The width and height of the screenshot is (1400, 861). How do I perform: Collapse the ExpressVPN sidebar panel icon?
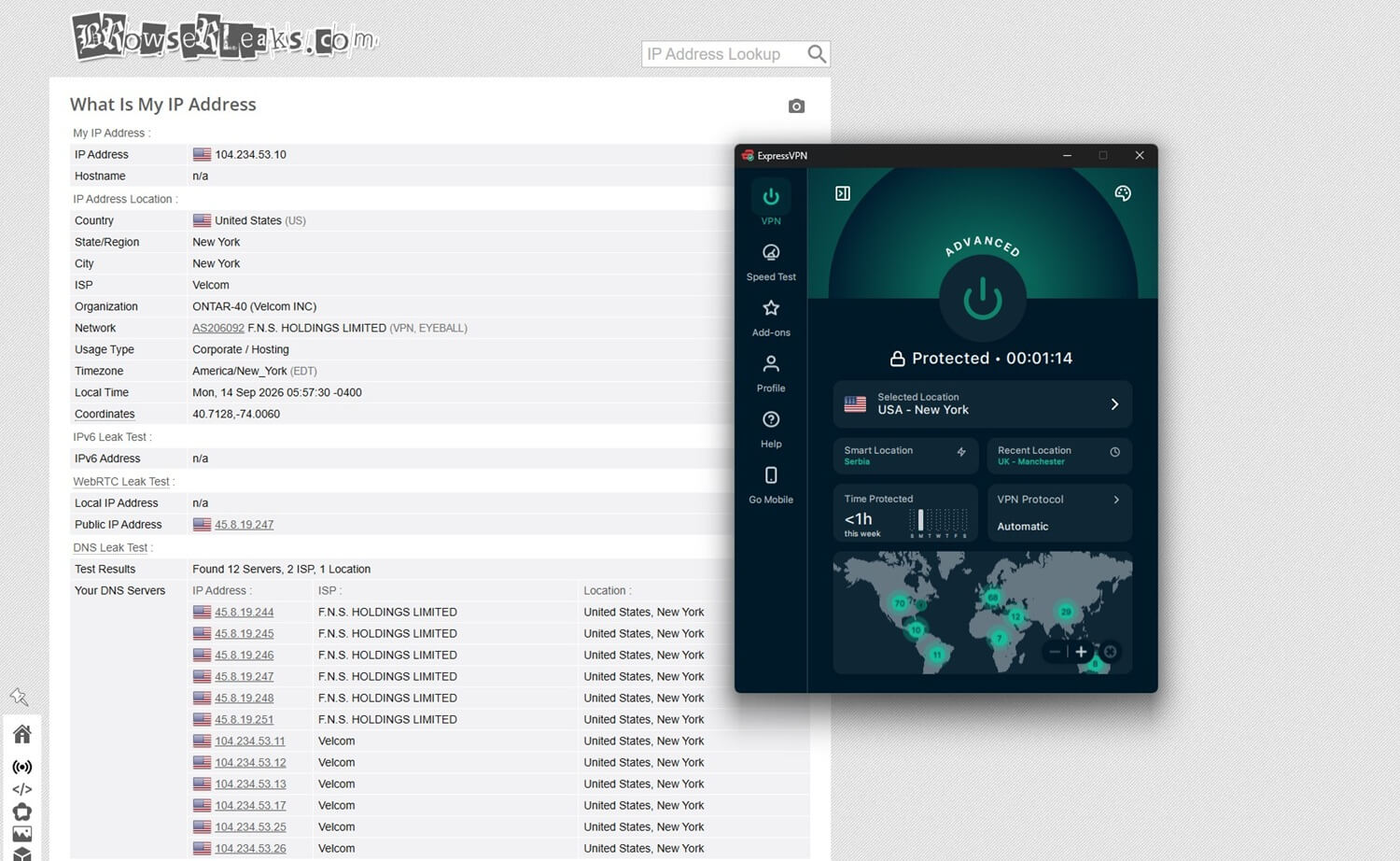(843, 193)
